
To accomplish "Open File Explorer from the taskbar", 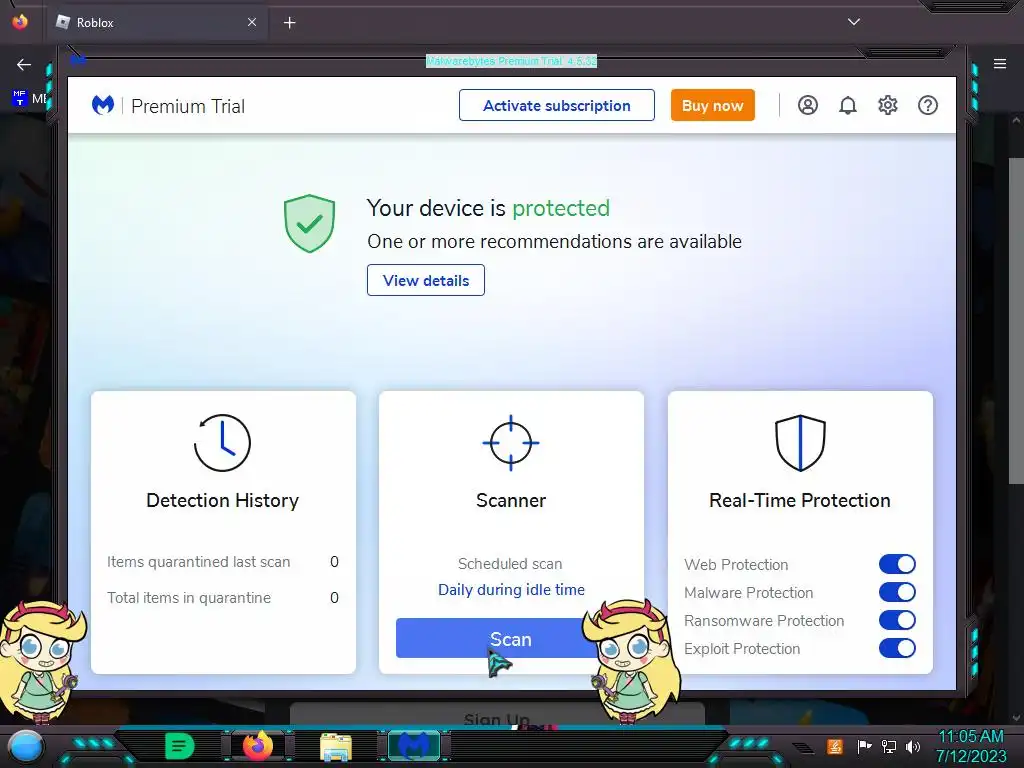I will tap(336, 746).
